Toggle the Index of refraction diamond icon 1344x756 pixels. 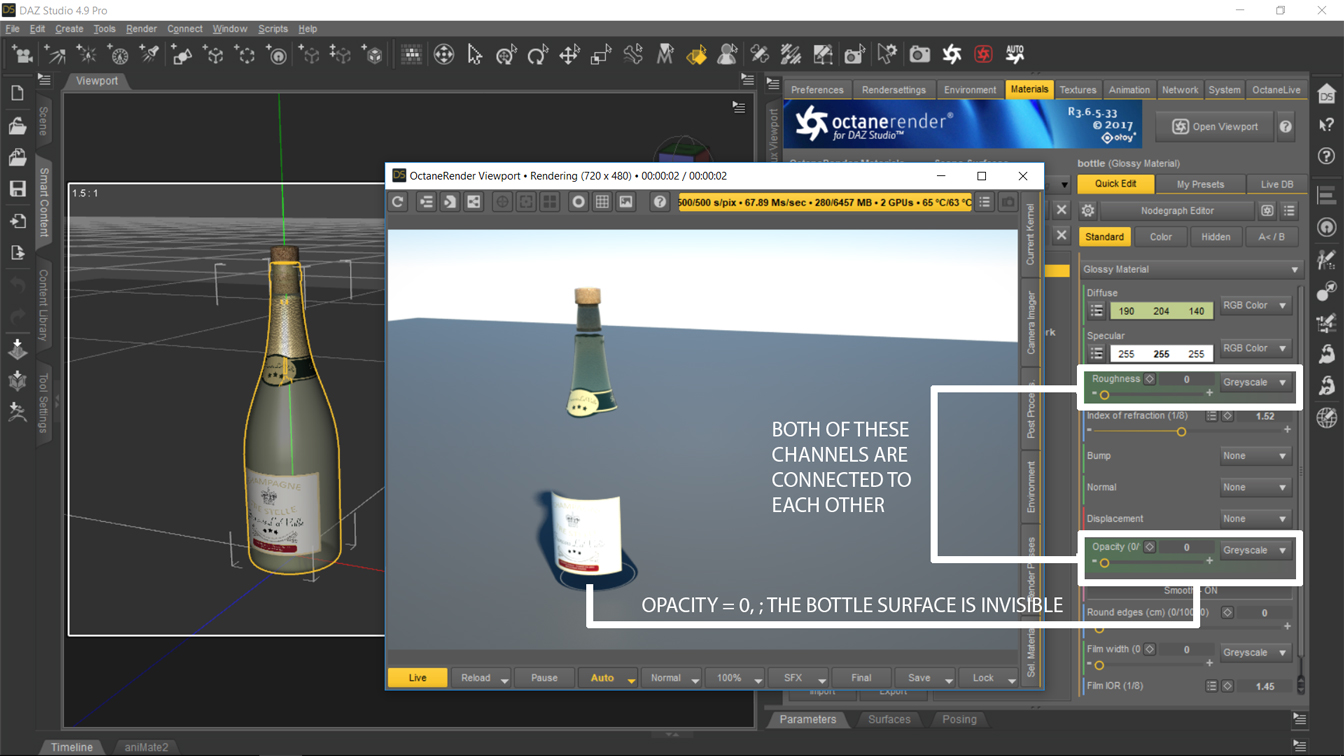1228,416
